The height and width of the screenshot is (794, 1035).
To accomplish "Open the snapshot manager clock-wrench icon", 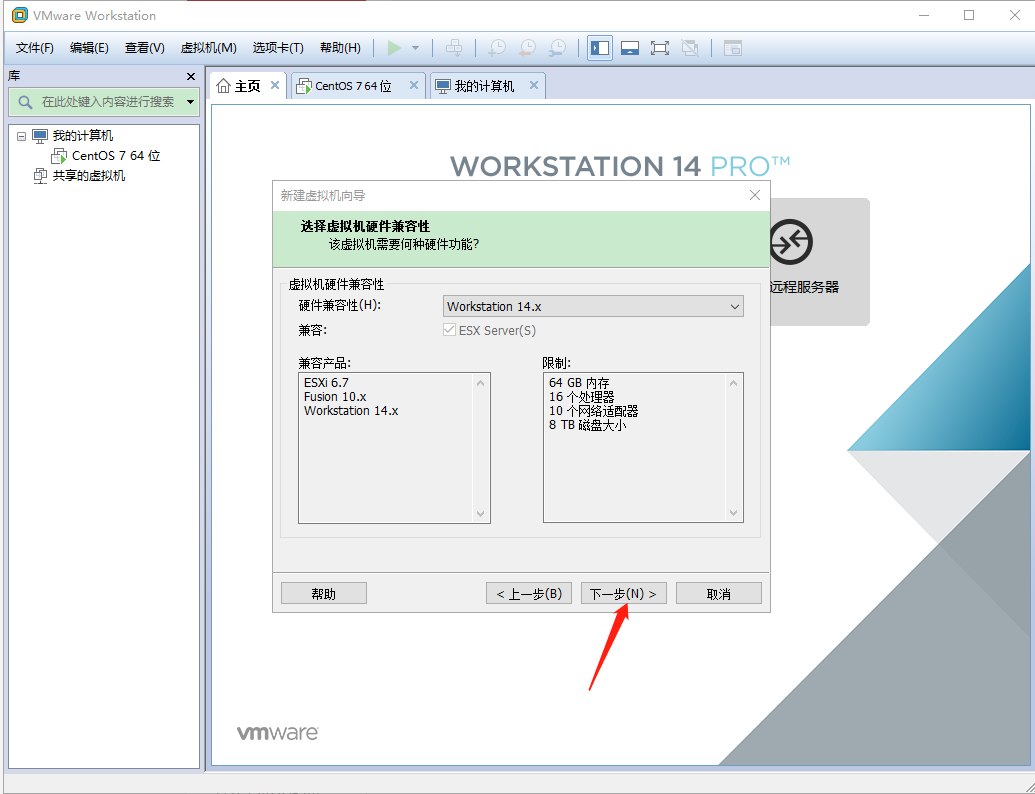I will 558,47.
